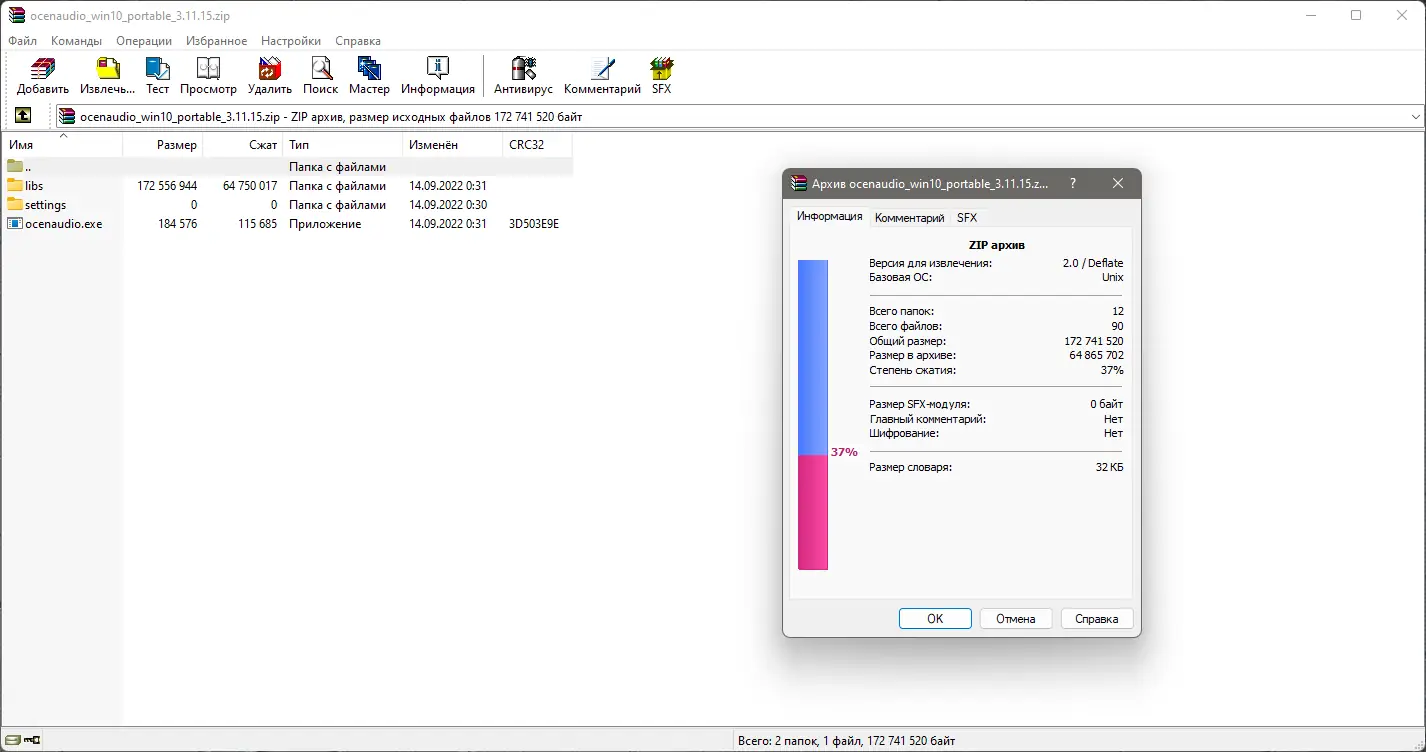
Task: Click the 2.0 / Deflate version value
Action: [1093, 263]
